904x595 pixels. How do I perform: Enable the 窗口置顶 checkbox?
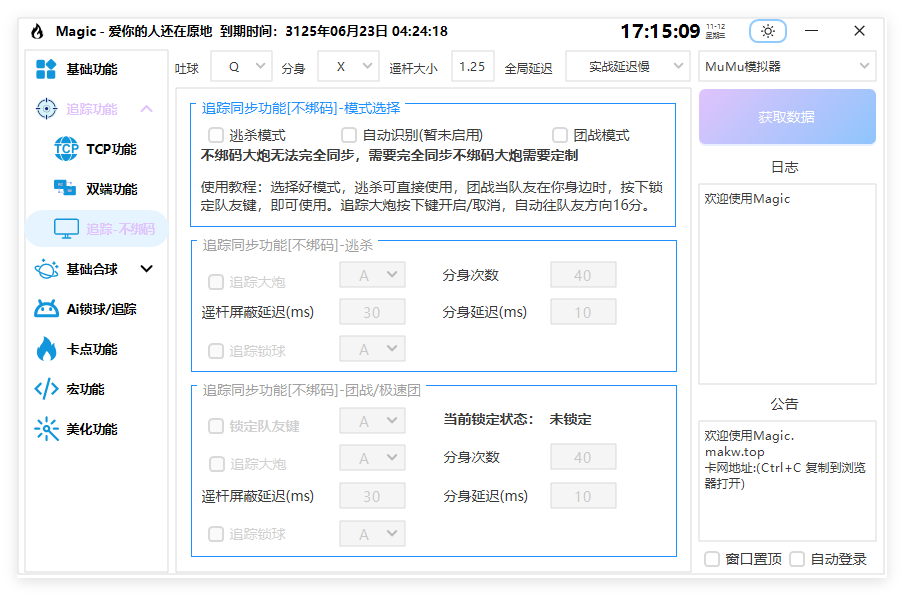pyautogui.click(x=712, y=559)
